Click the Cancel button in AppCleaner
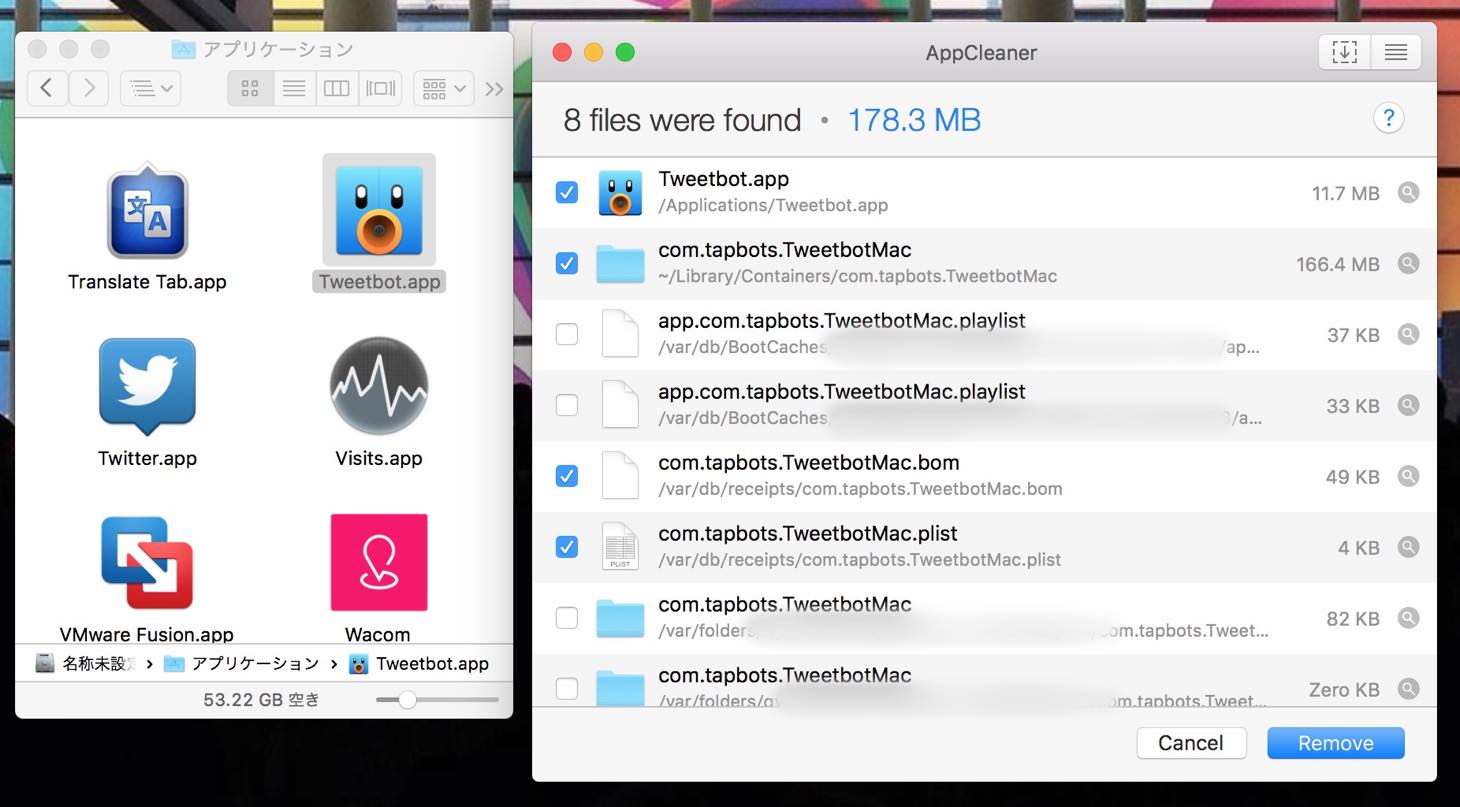Screen dimensions: 1460x807 [1191, 743]
